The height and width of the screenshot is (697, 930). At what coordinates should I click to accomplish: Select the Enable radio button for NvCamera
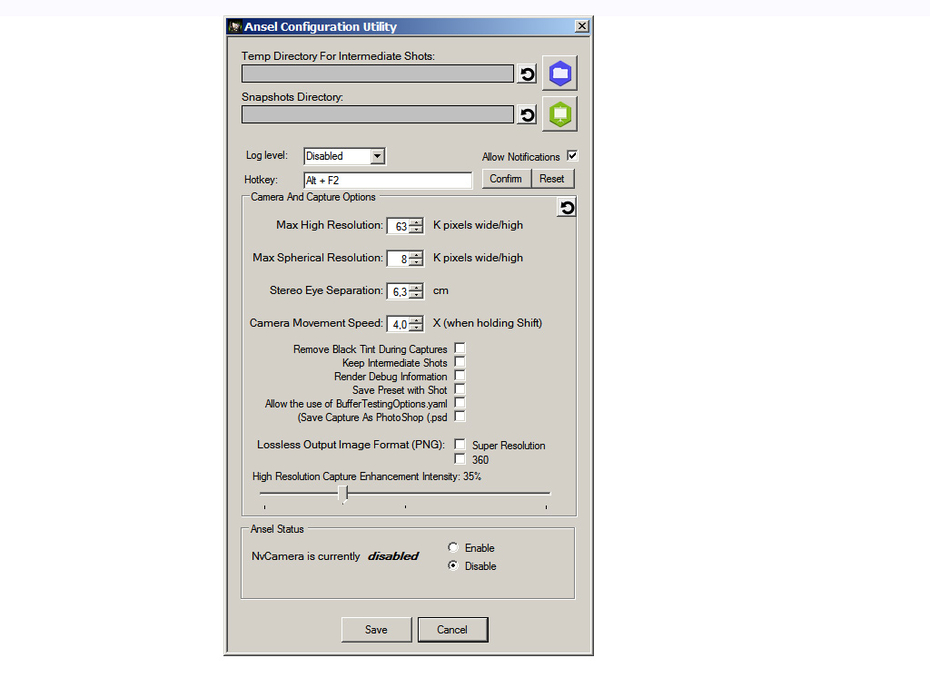coord(453,547)
